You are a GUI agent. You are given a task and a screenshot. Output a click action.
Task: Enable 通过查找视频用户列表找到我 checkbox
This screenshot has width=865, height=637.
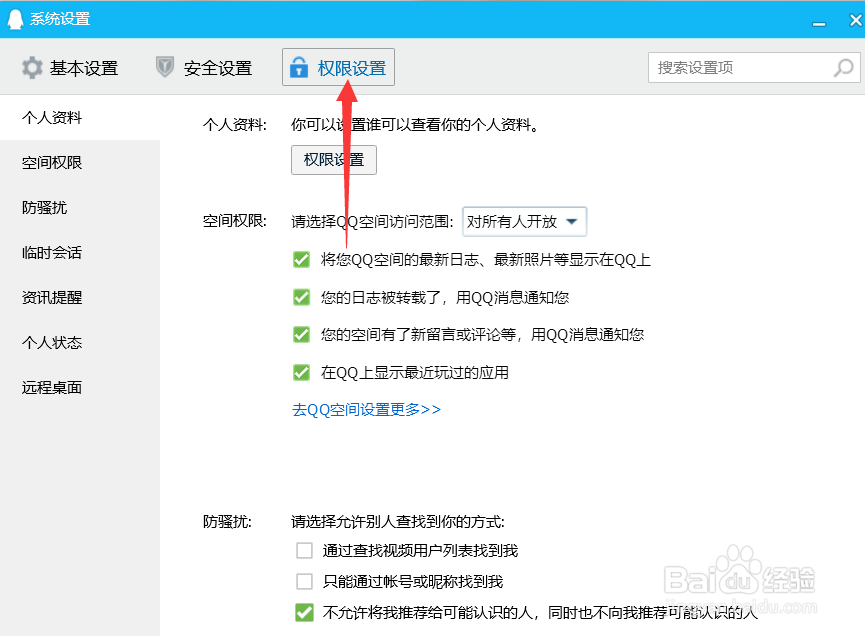click(304, 550)
